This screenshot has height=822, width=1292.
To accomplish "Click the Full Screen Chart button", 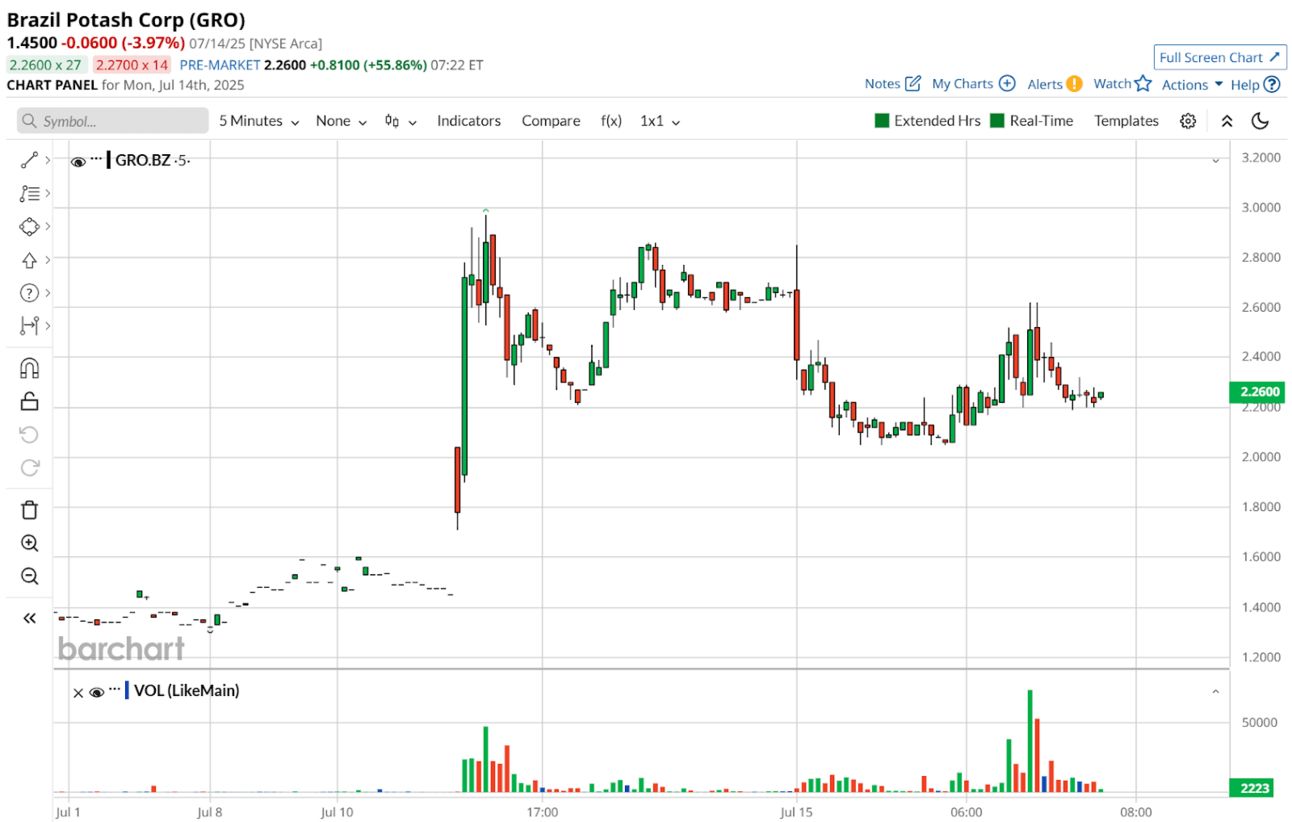I will coord(1220,57).
